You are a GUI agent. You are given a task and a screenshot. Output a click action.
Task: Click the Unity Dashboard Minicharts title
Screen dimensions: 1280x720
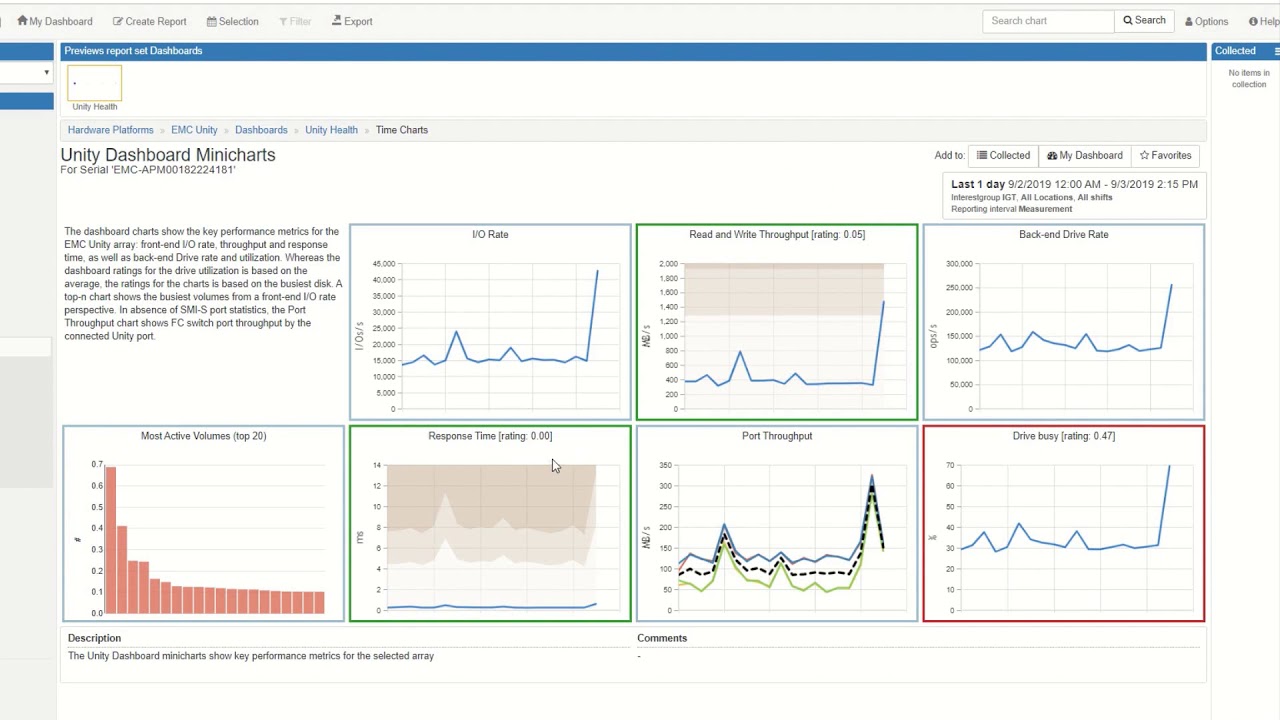click(x=168, y=155)
